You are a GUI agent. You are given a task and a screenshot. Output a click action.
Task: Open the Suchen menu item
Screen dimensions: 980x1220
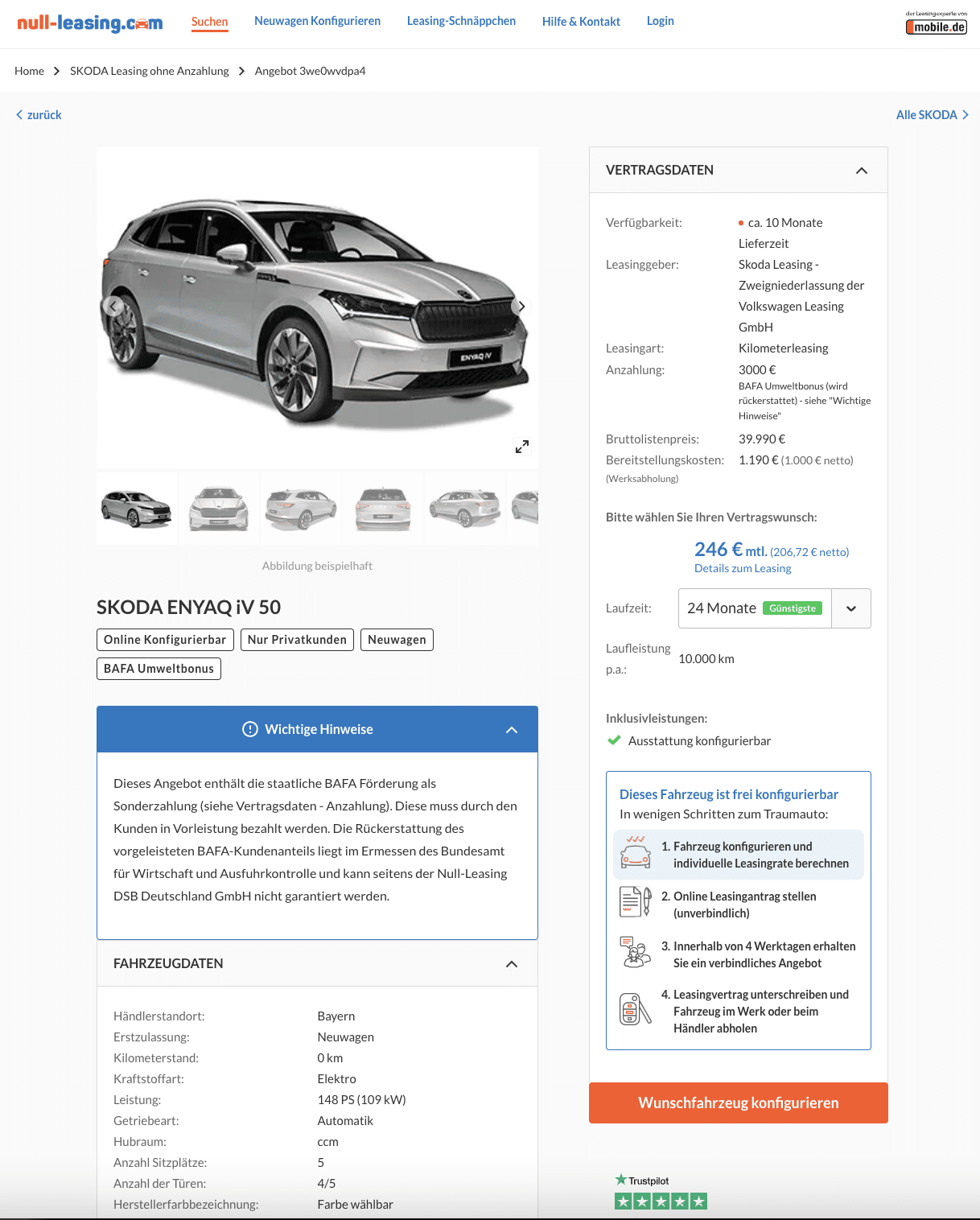coord(210,22)
